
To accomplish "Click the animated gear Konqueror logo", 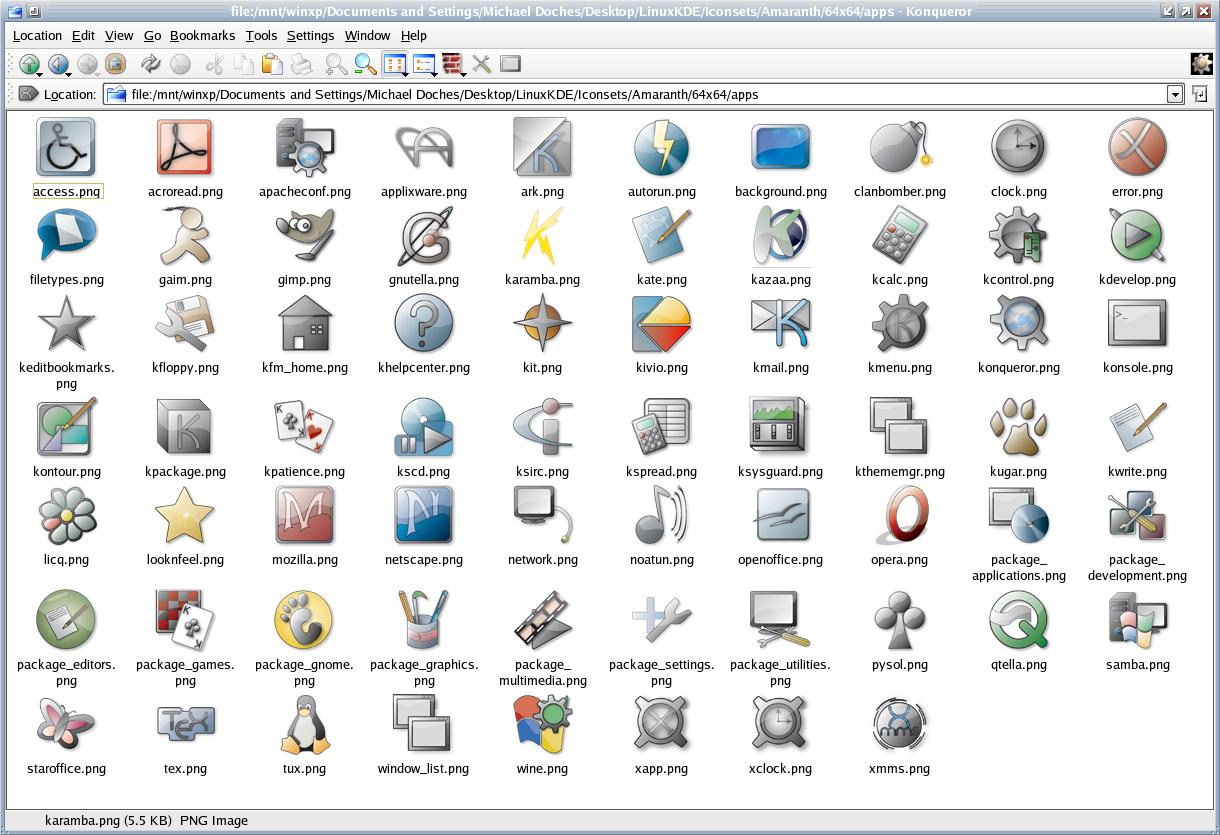I will pos(1201,64).
